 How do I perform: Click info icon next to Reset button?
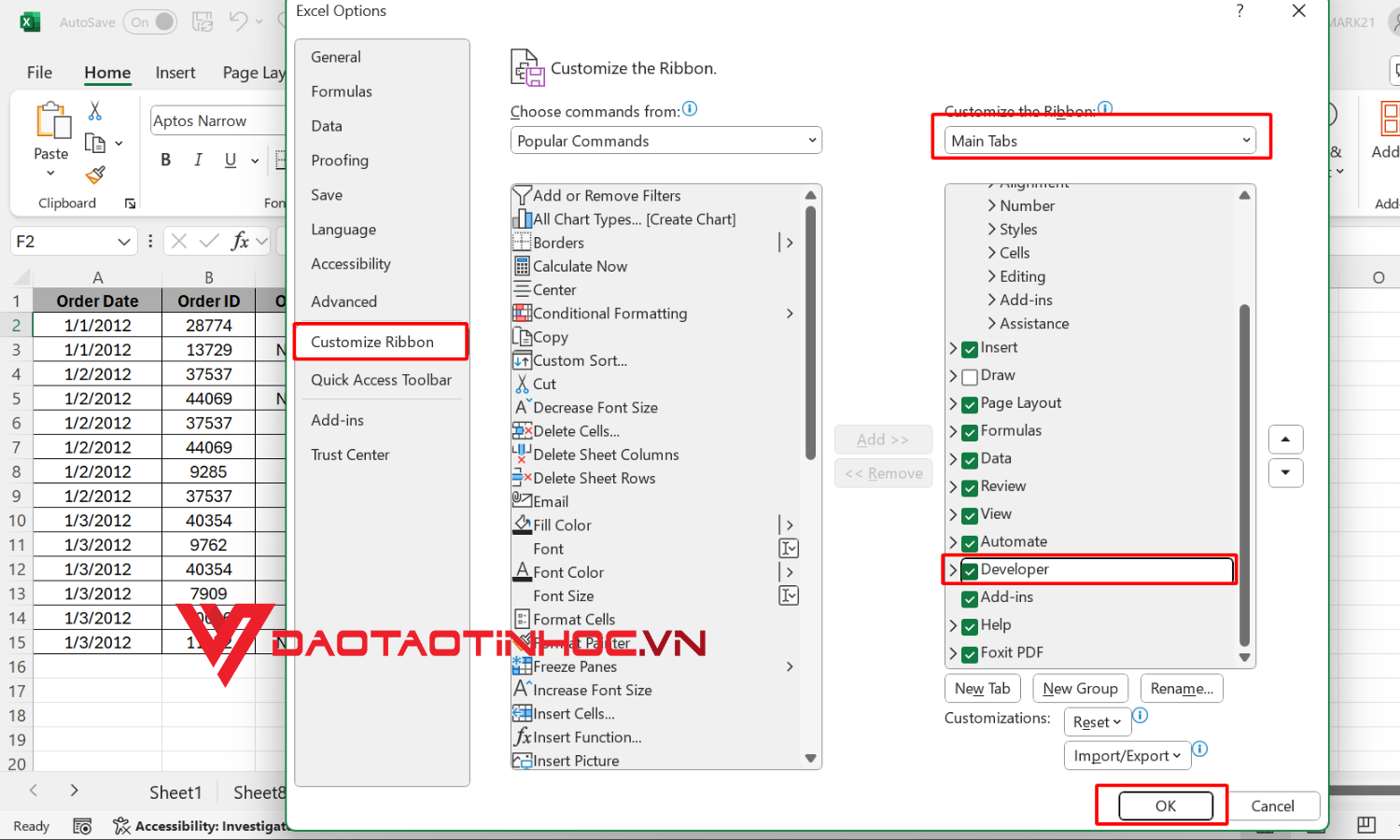[x=1141, y=716]
